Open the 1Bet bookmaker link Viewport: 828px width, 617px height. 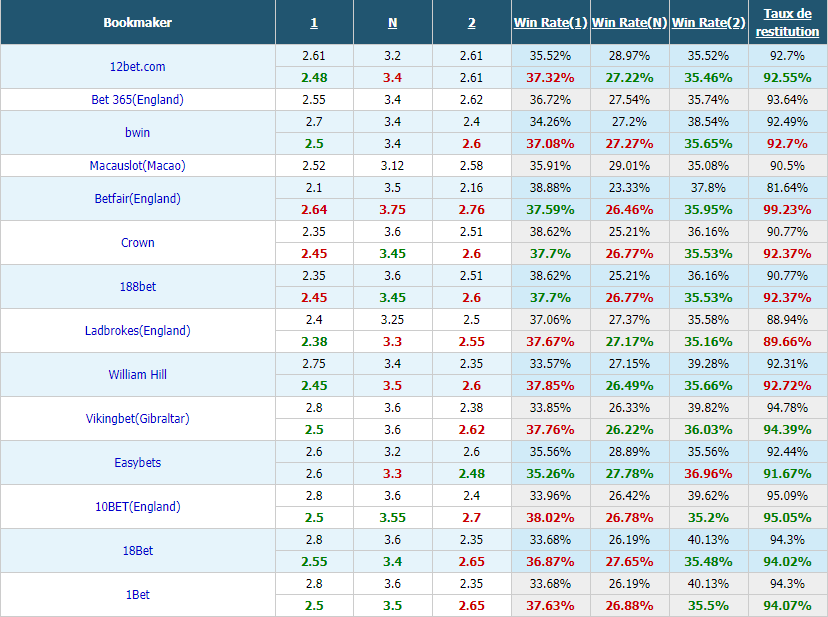(x=137, y=595)
